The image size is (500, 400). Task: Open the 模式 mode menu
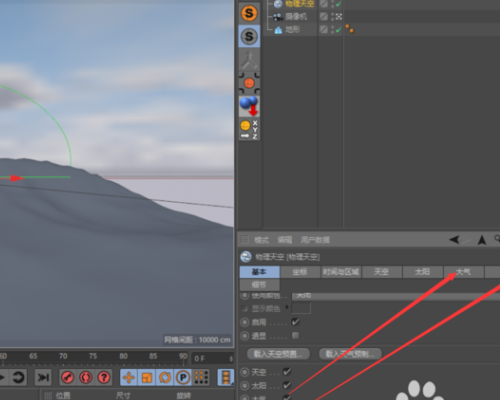pyautogui.click(x=262, y=240)
